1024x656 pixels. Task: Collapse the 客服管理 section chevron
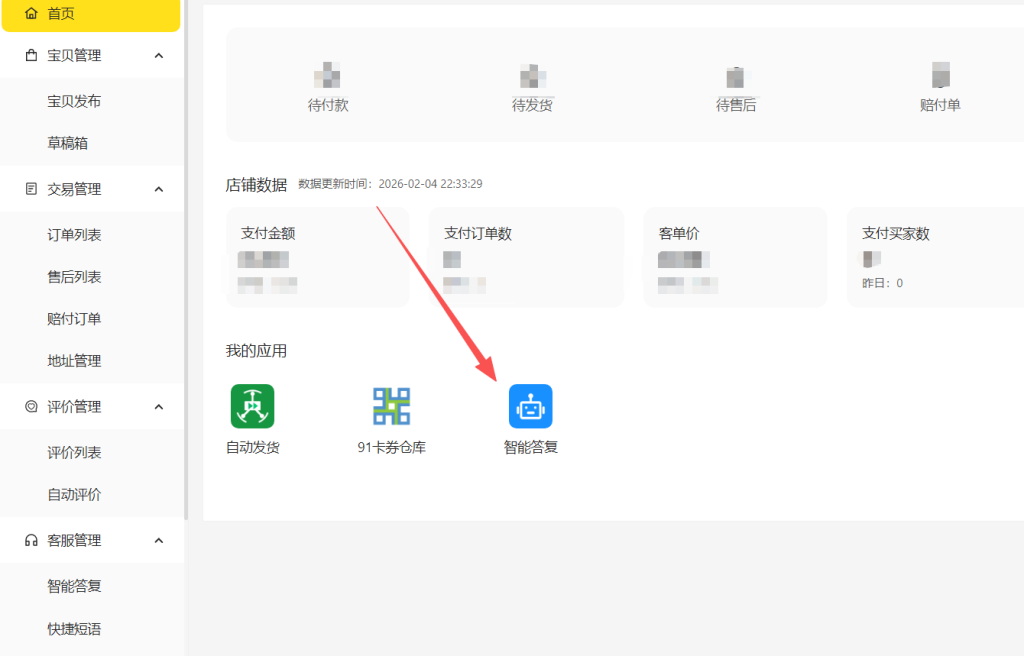[x=159, y=541]
